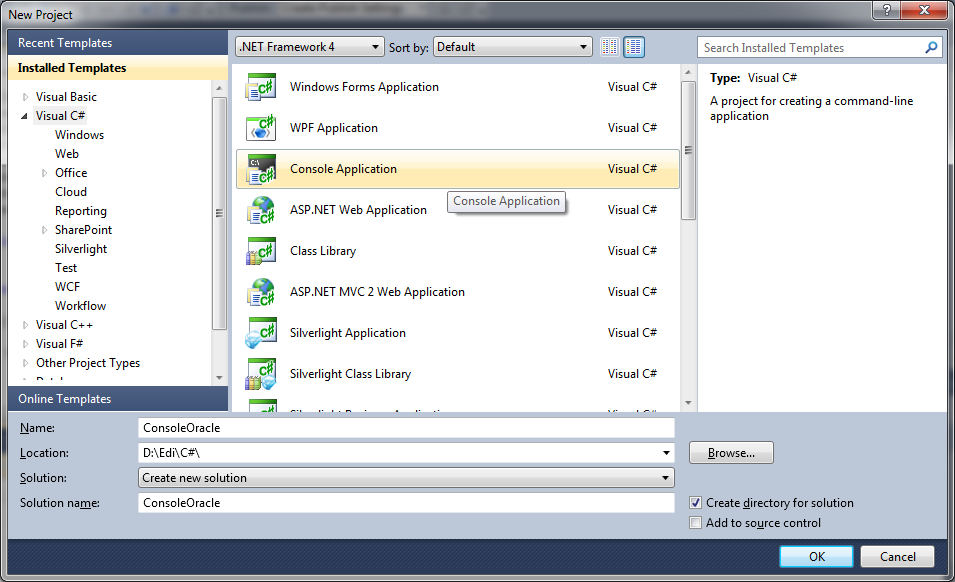
Task: Select Cloud under Visual C#
Action: point(71,192)
